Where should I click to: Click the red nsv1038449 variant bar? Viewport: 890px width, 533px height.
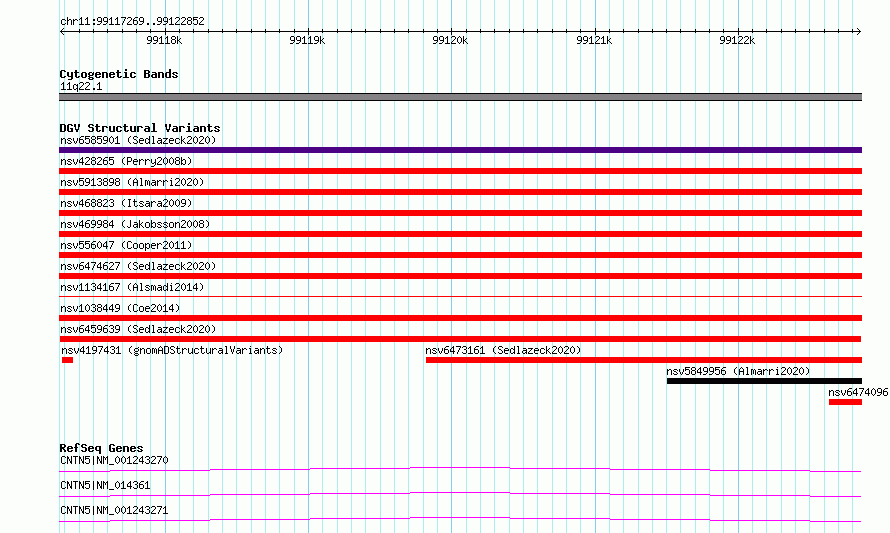pos(460,318)
